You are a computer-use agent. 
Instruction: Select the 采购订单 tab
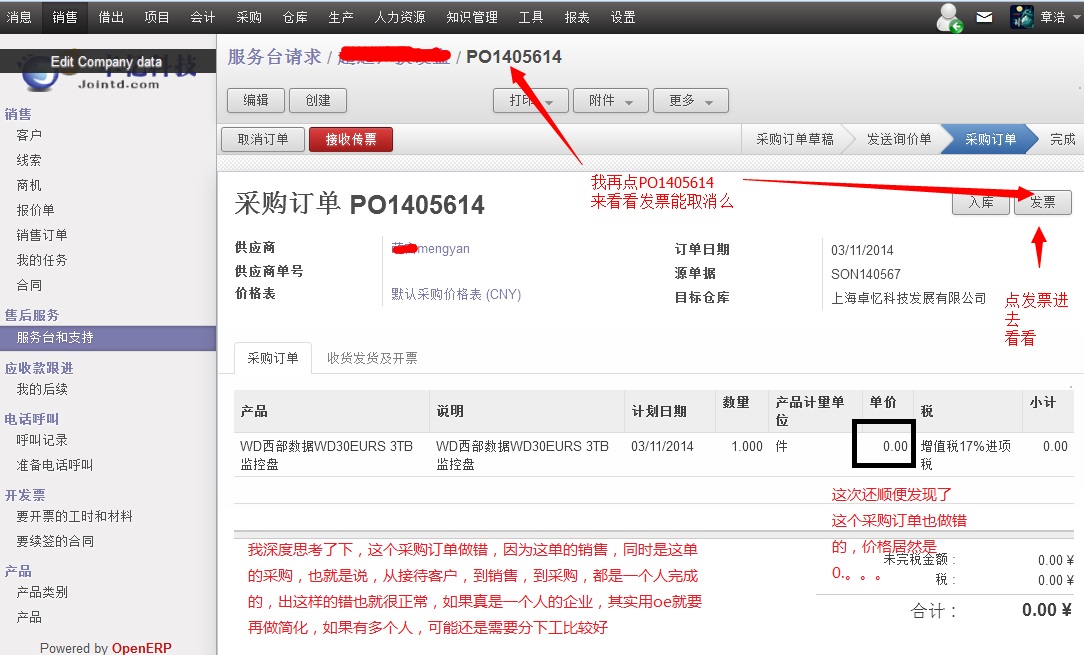coord(272,358)
